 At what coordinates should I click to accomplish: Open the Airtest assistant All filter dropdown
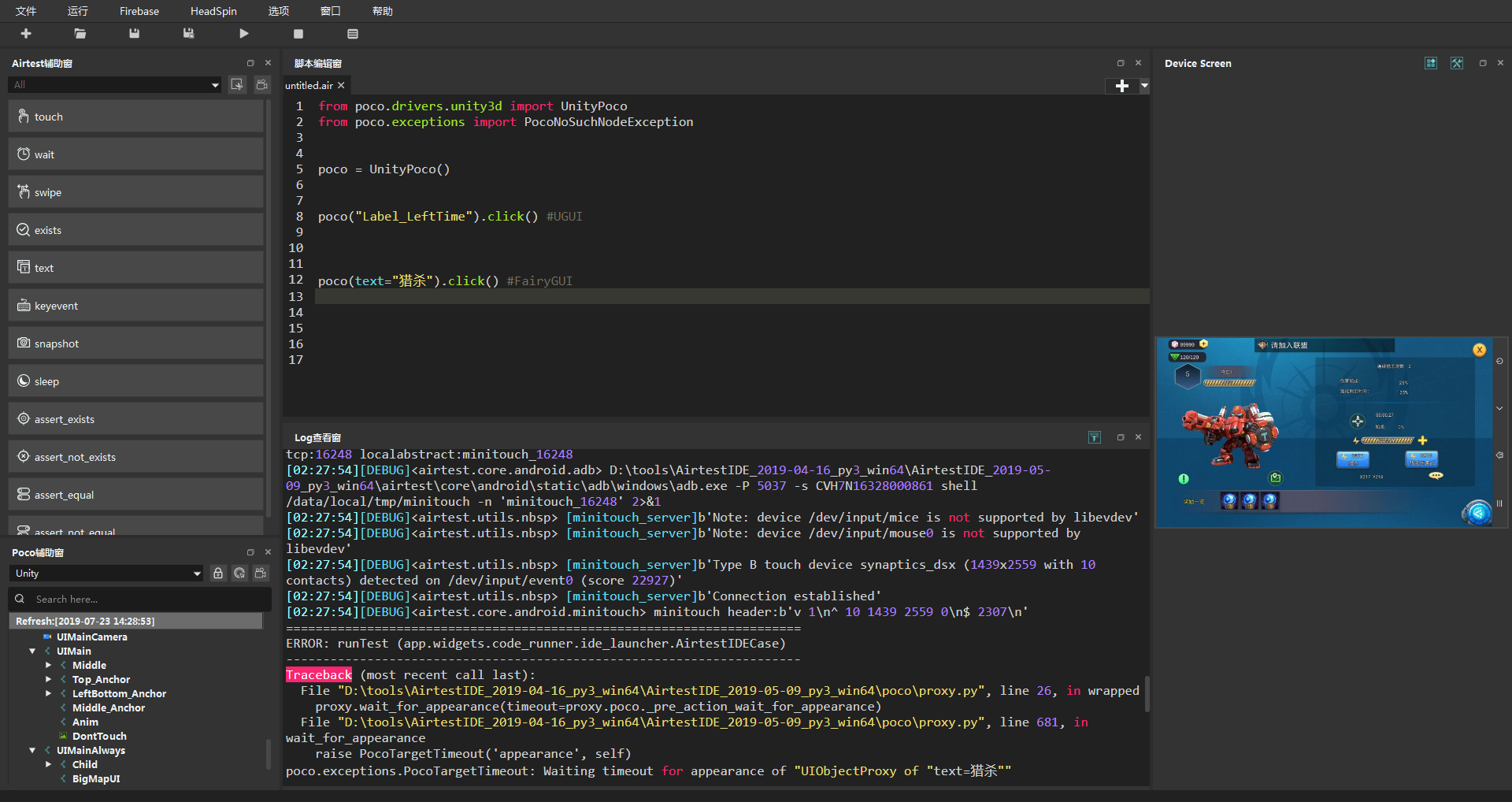pyautogui.click(x=115, y=85)
